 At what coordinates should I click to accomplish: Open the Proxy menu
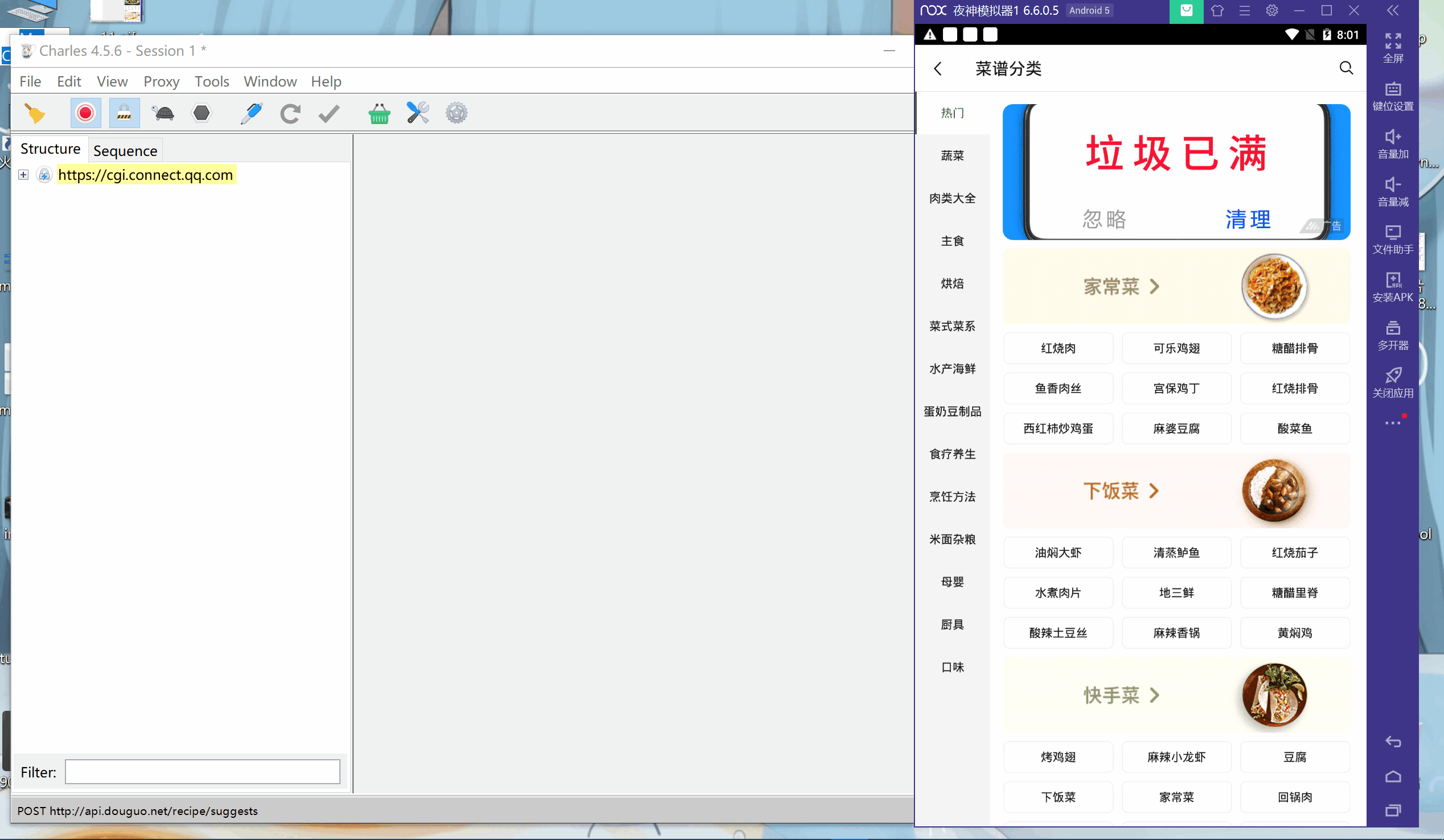(x=161, y=81)
